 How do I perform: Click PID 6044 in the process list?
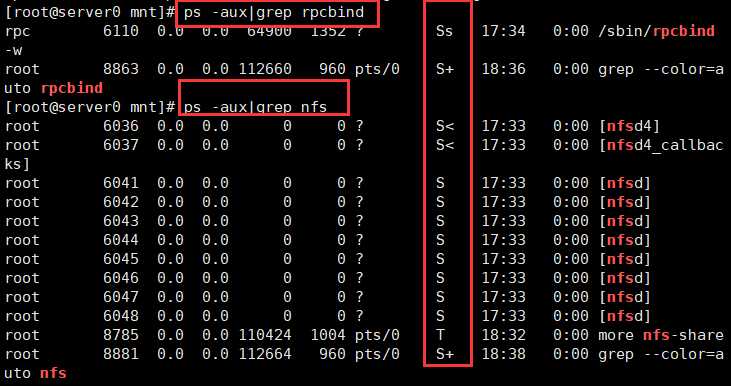point(121,240)
